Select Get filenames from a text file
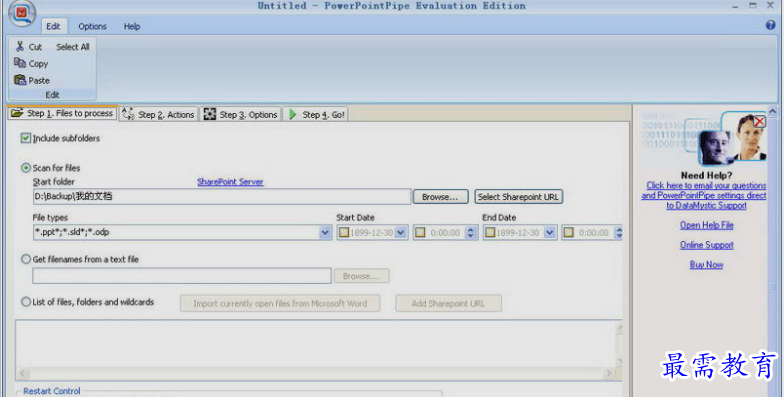The height and width of the screenshot is (397, 784). [26, 260]
